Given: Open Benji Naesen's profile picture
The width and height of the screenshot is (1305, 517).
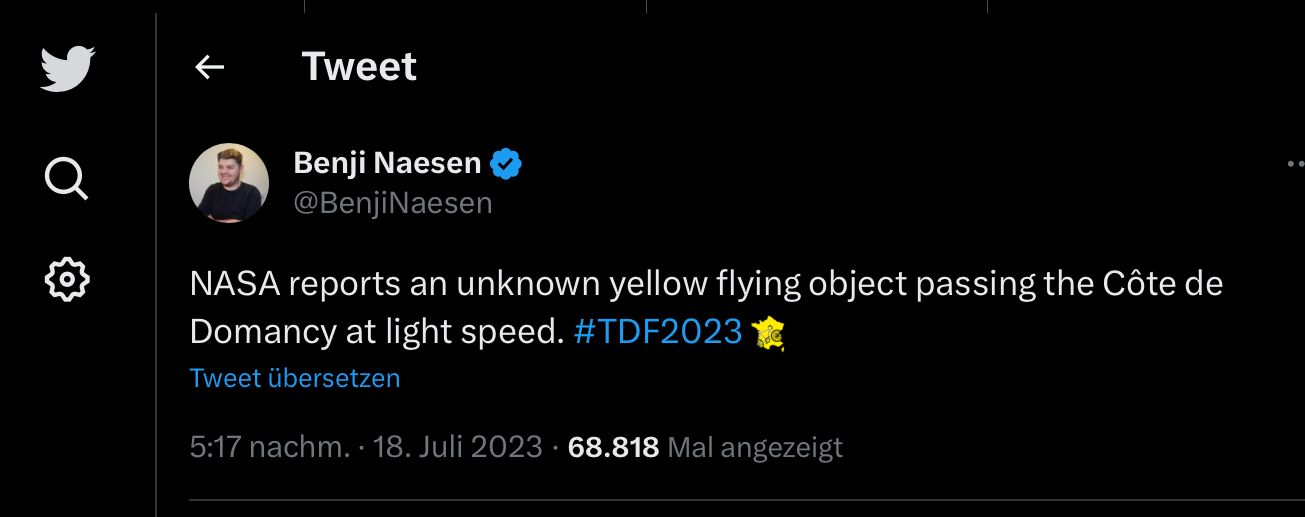Looking at the screenshot, I should [x=229, y=182].
